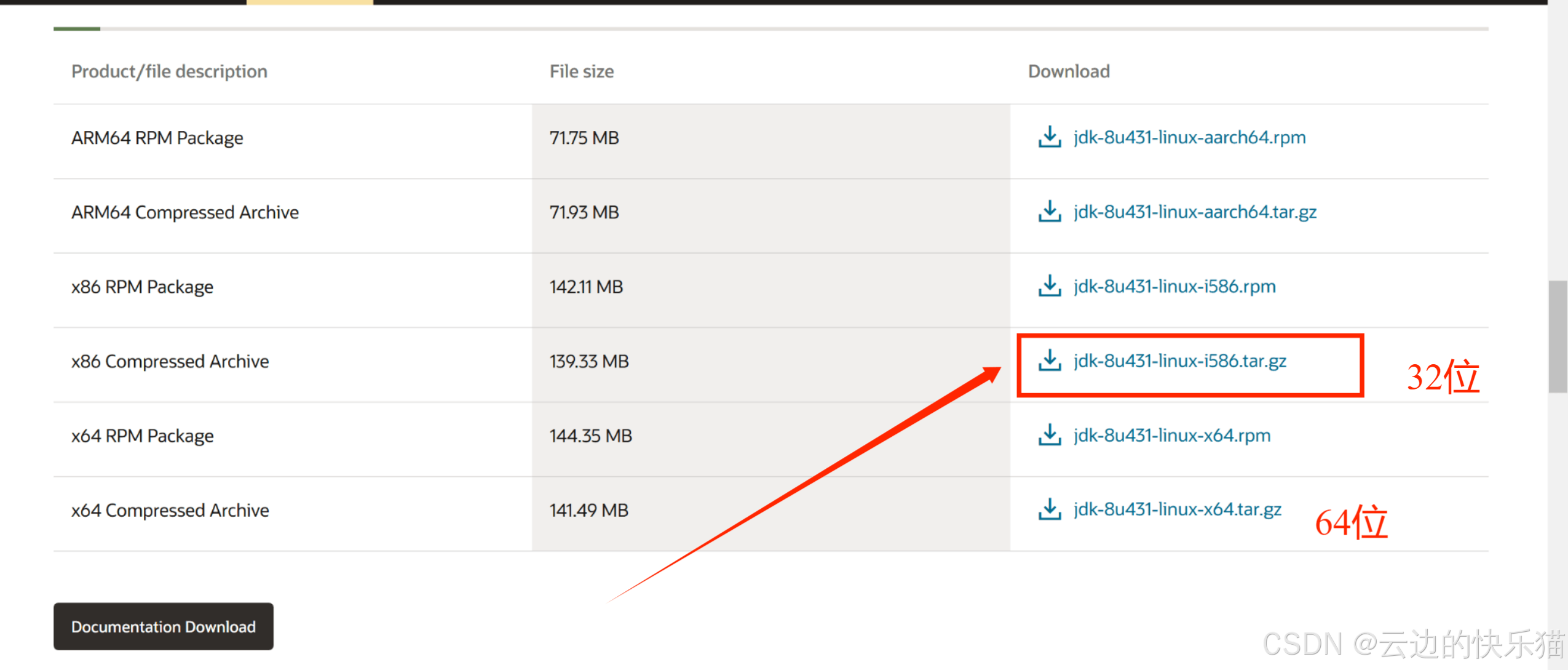1568x670 pixels.
Task: Click the 141.49 MB file size cell
Action: [770, 514]
